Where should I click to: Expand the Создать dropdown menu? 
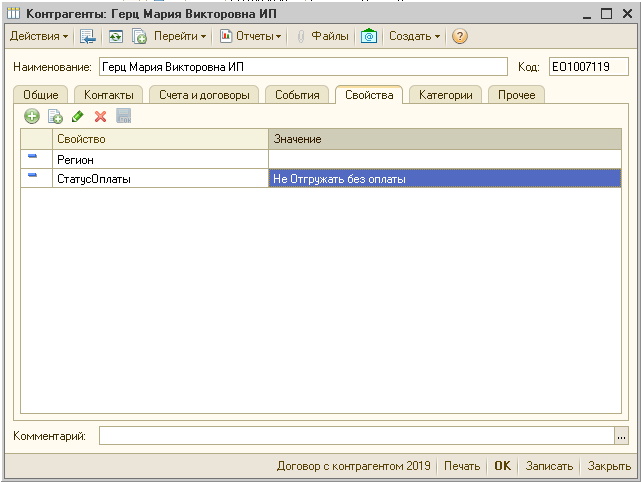pos(414,36)
